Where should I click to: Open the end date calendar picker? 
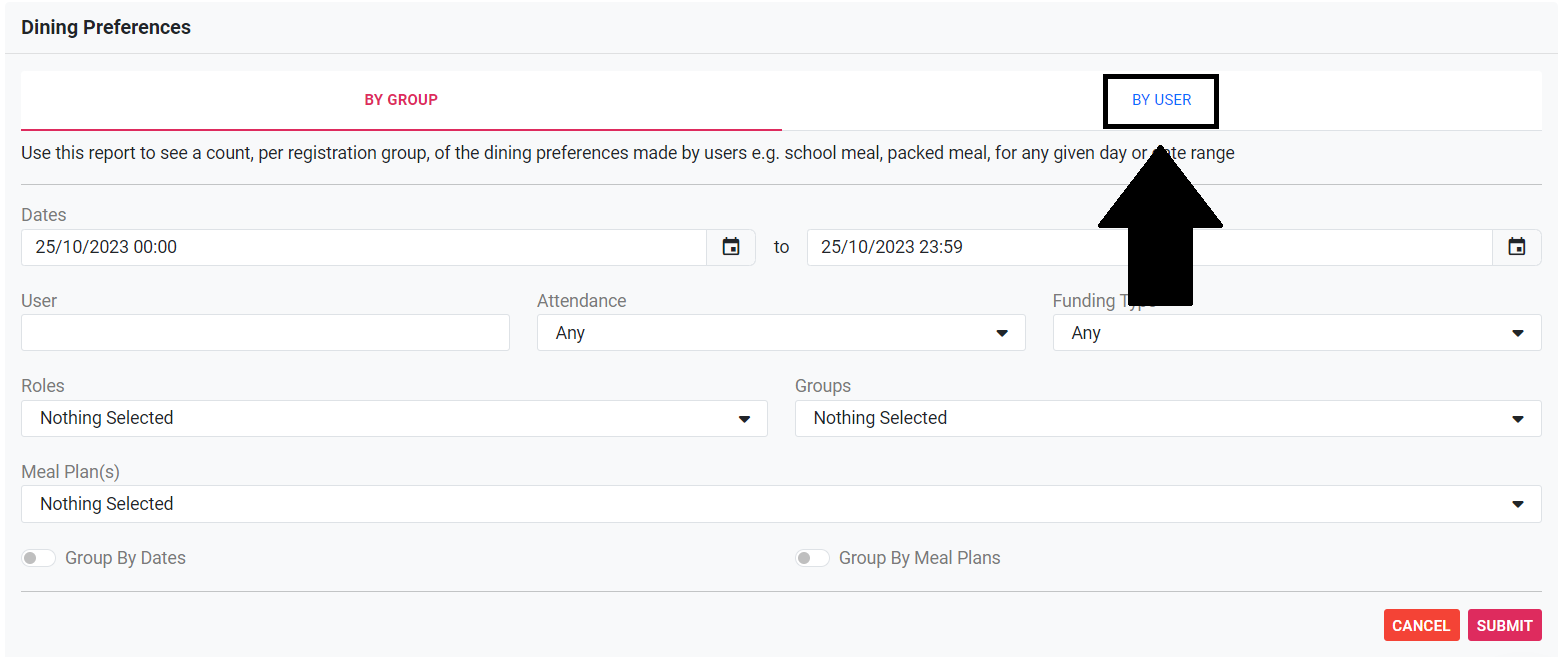tap(1517, 247)
